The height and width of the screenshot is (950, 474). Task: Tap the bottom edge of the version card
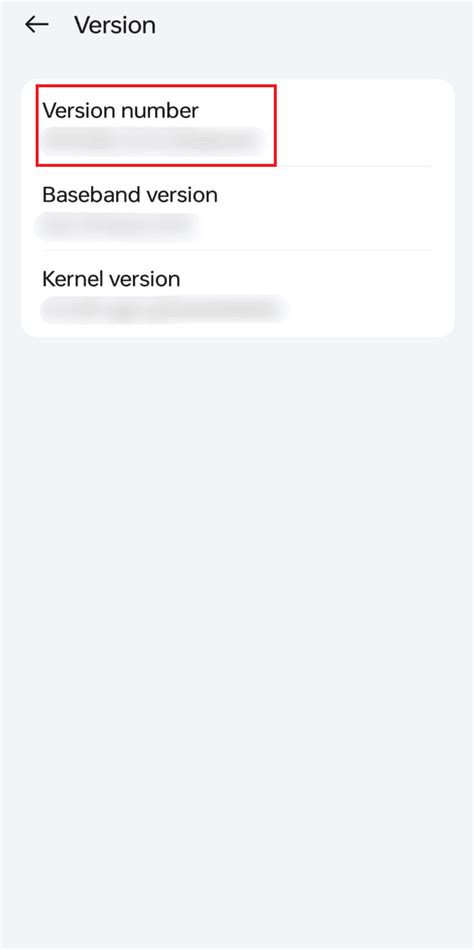click(238, 336)
